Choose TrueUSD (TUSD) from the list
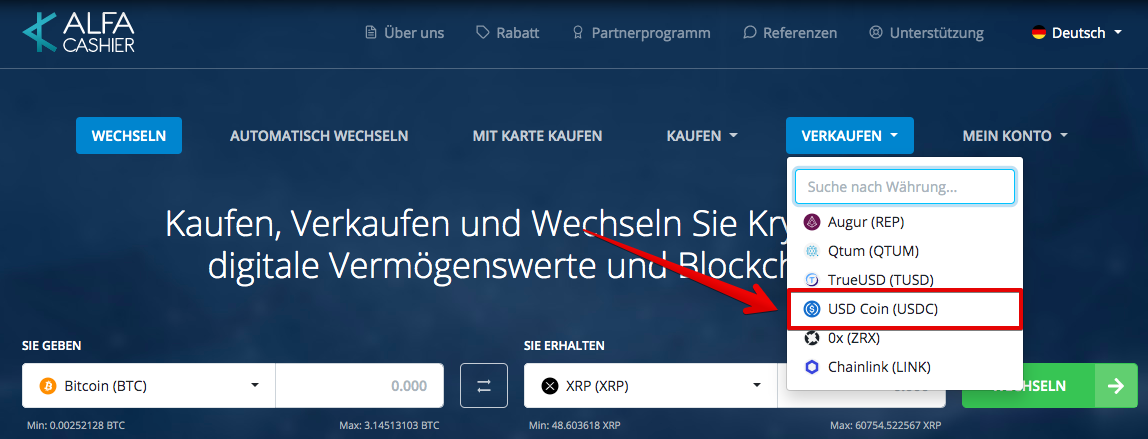 coord(904,280)
